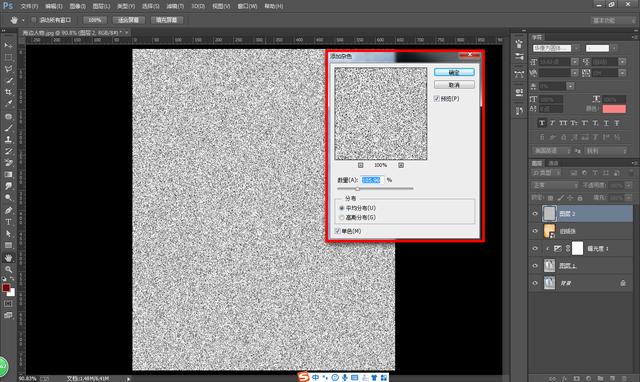This screenshot has height=382, width=640.
Task: Toggle the preview (P) checkbox
Action: click(x=437, y=99)
